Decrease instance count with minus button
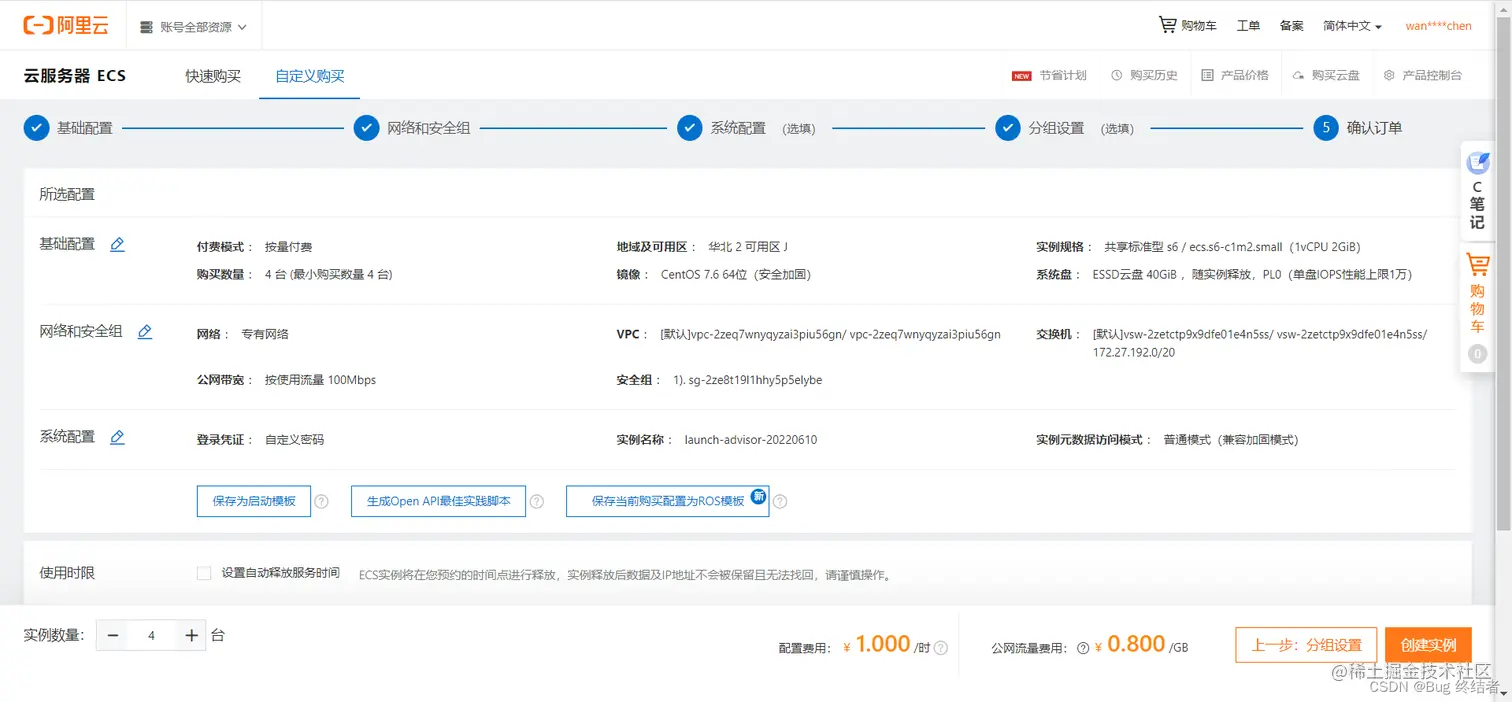The height and width of the screenshot is (702, 1512). click(x=113, y=635)
